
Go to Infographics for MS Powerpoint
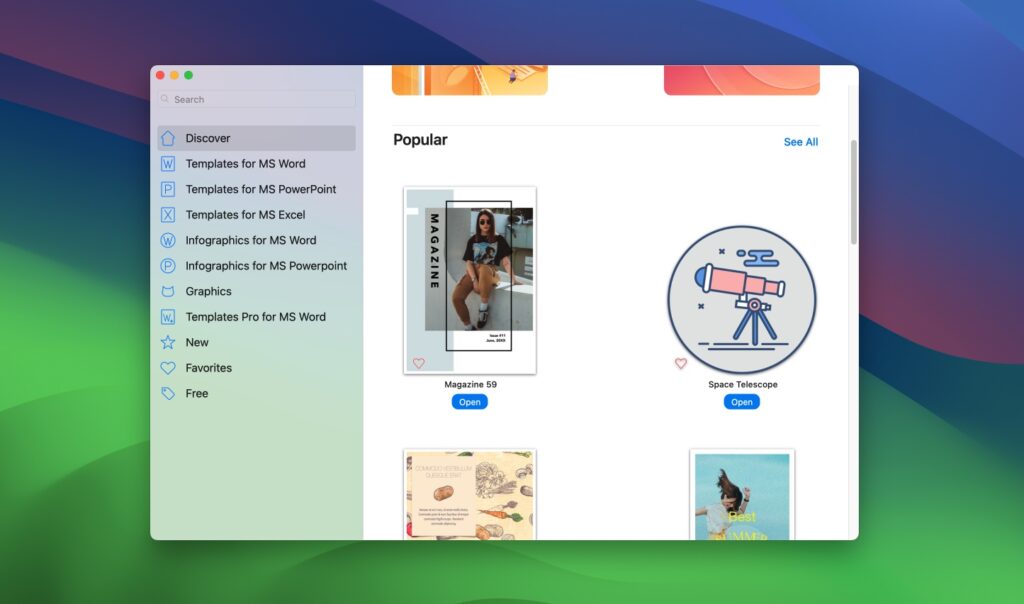coord(266,266)
